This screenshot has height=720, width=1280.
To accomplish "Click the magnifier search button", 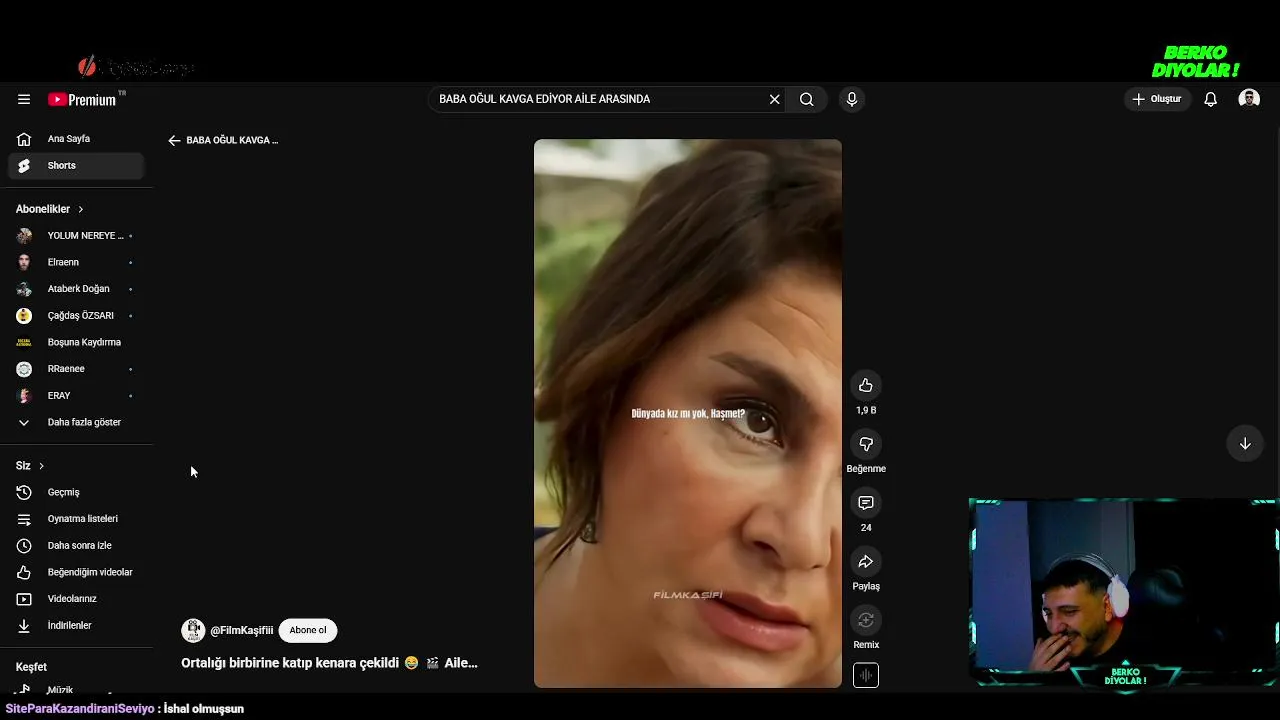I will [x=807, y=99].
